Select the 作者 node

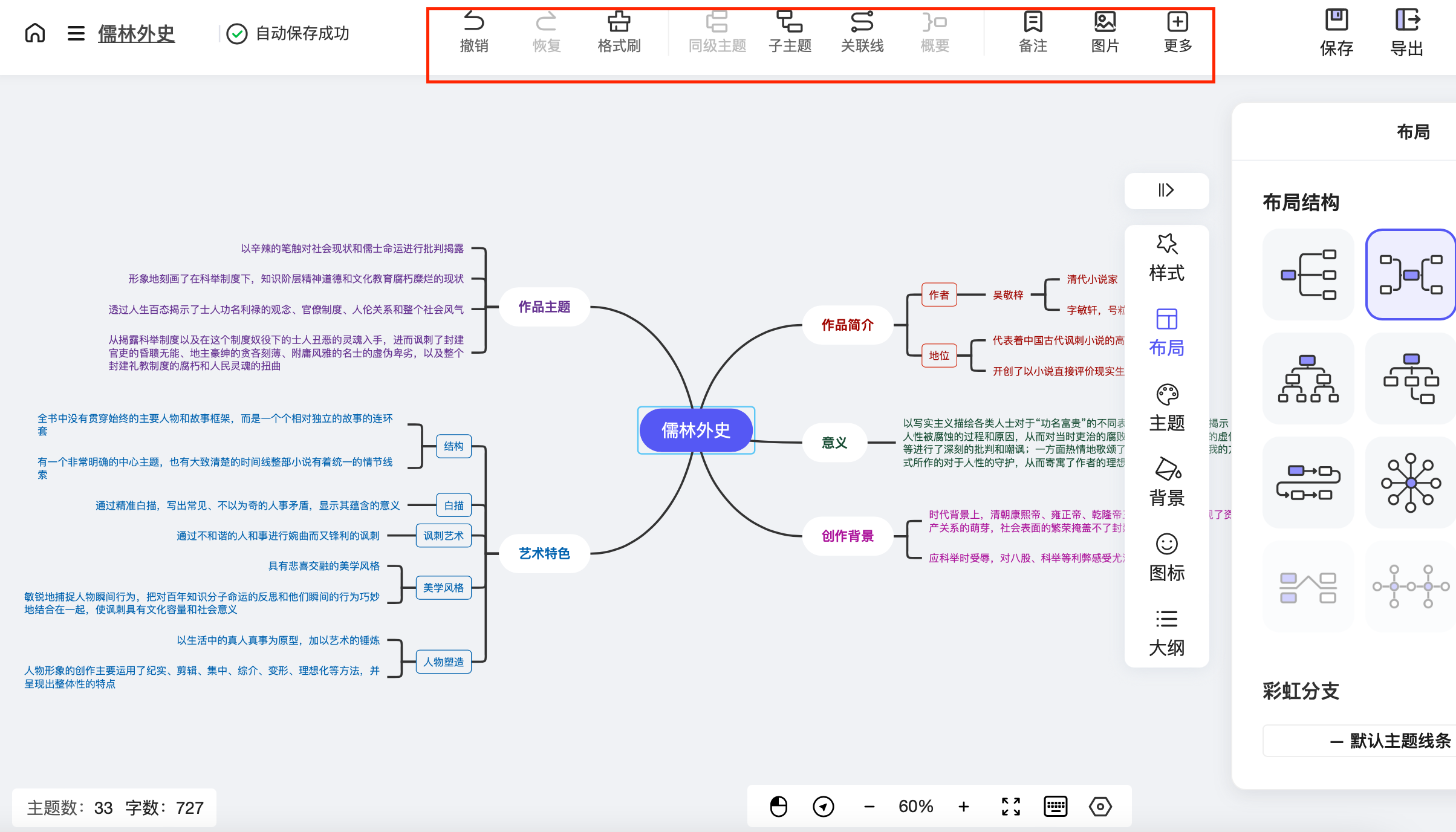pyautogui.click(x=939, y=295)
